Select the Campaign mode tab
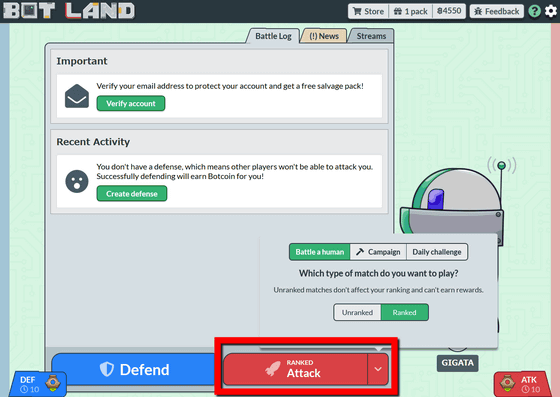This screenshot has width=560, height=397. tap(379, 252)
